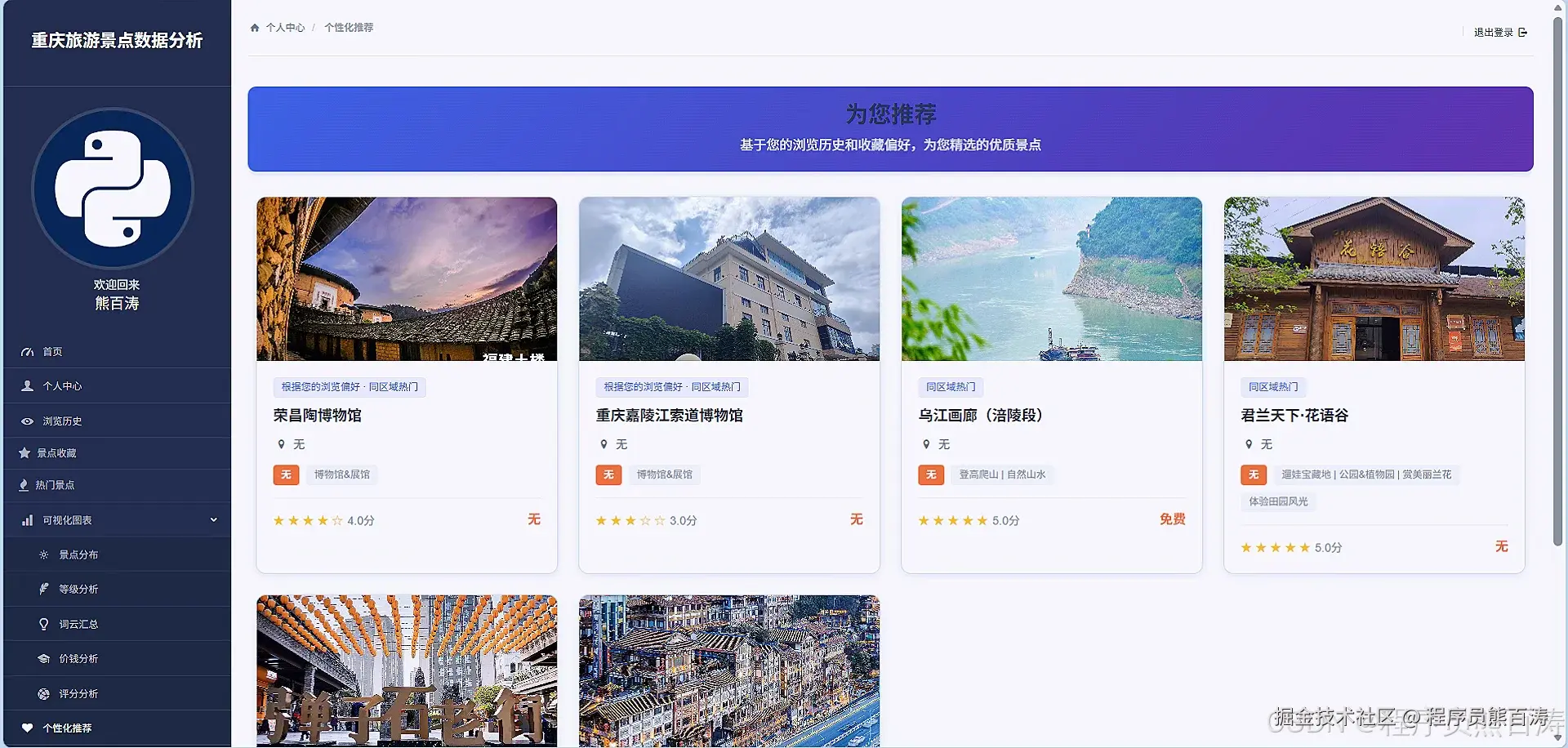Click the home icon in the breadcrumb
The width and height of the screenshot is (1568, 748).
pyautogui.click(x=254, y=27)
